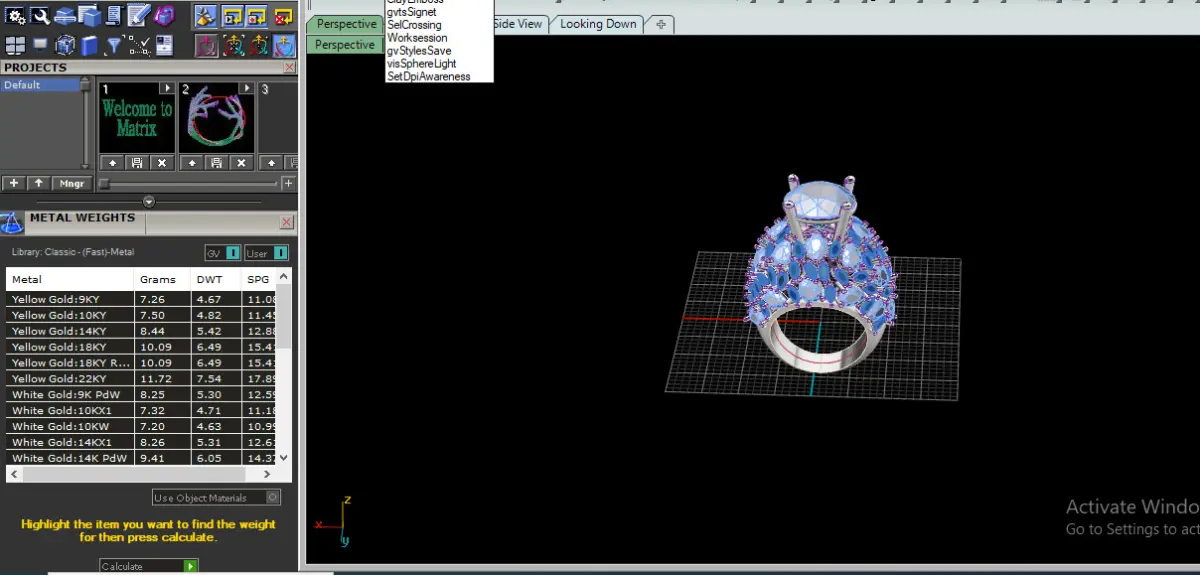Viewport: 1200px width, 575px height.
Task: Click the gumball icon with selection brackets
Action: pos(232,45)
